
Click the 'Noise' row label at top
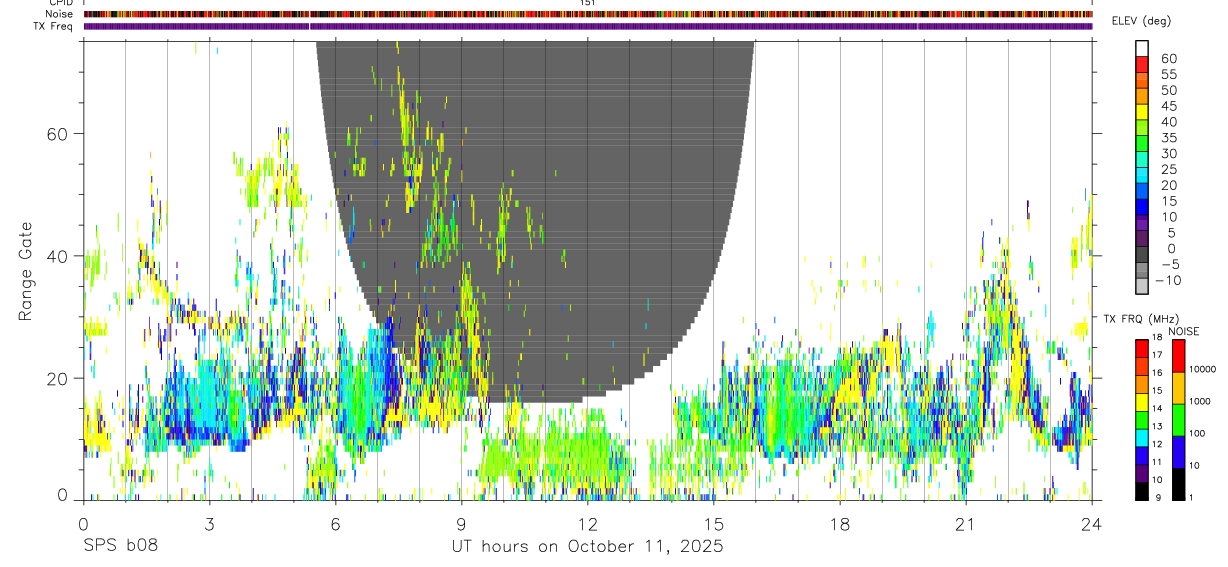coord(59,14)
